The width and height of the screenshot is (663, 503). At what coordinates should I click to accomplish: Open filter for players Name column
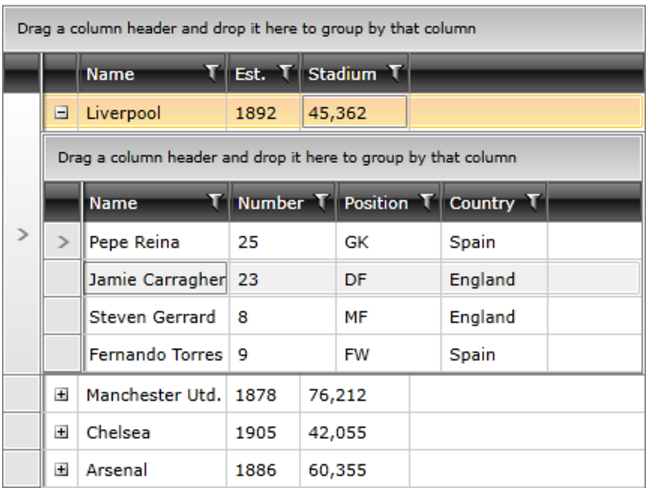click(215, 203)
